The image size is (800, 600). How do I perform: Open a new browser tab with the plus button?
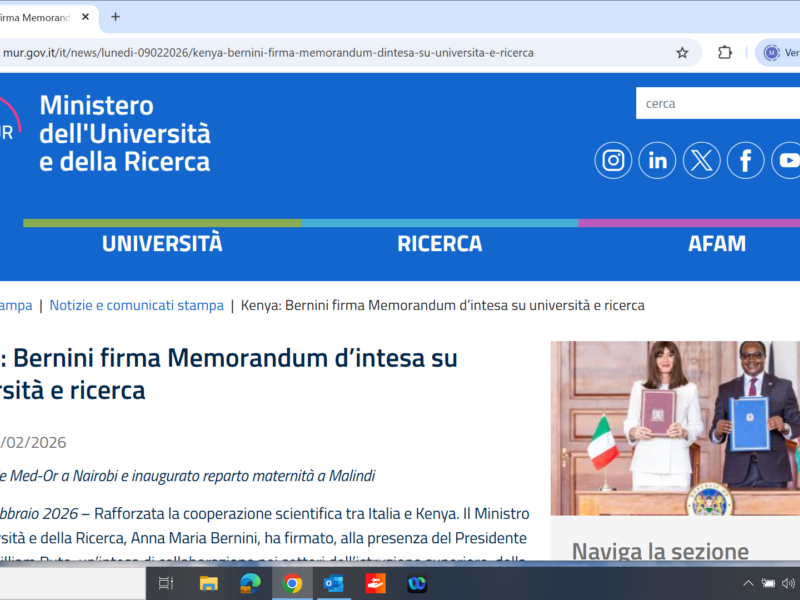114,17
